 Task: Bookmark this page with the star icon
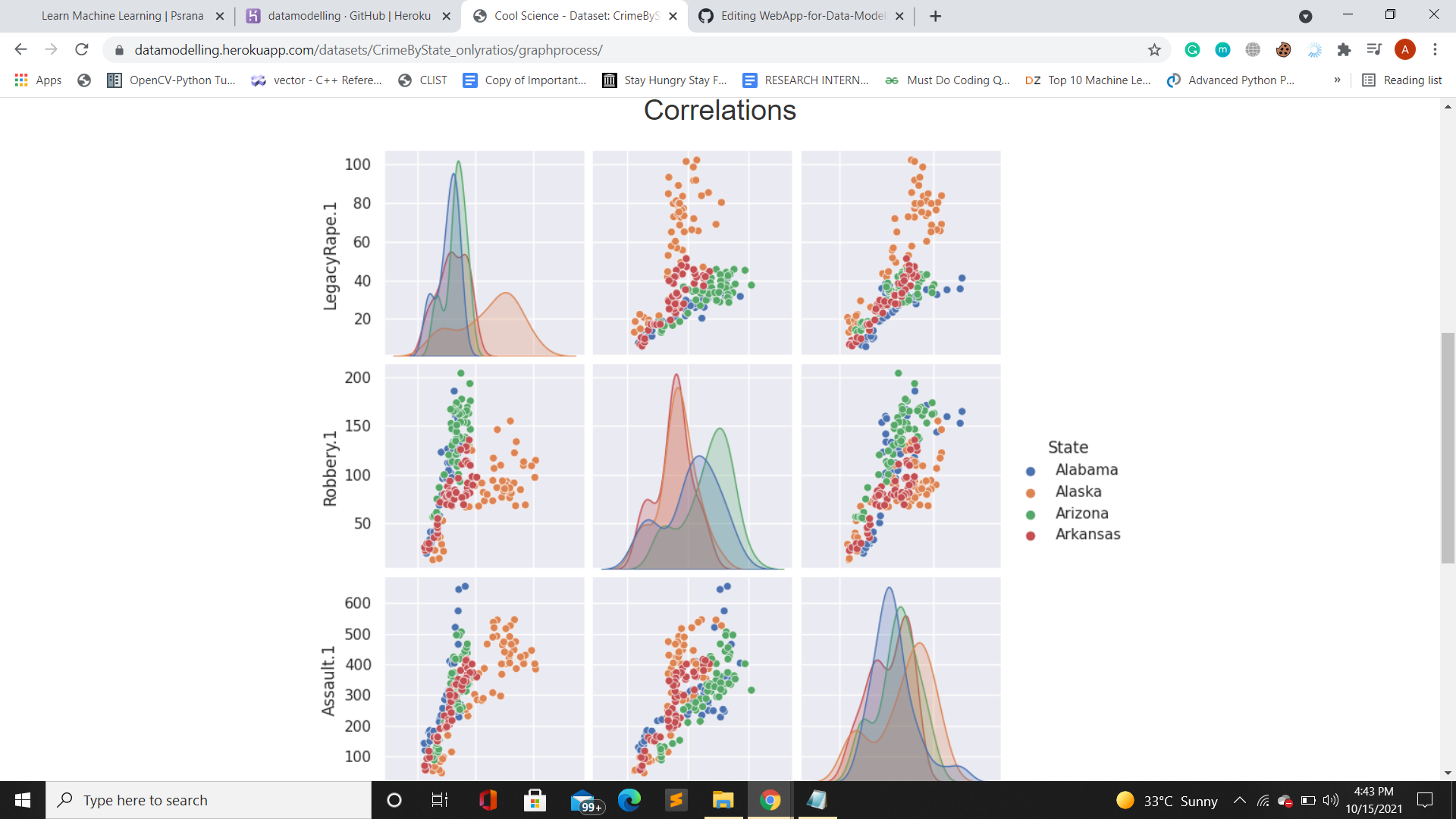pos(1156,49)
